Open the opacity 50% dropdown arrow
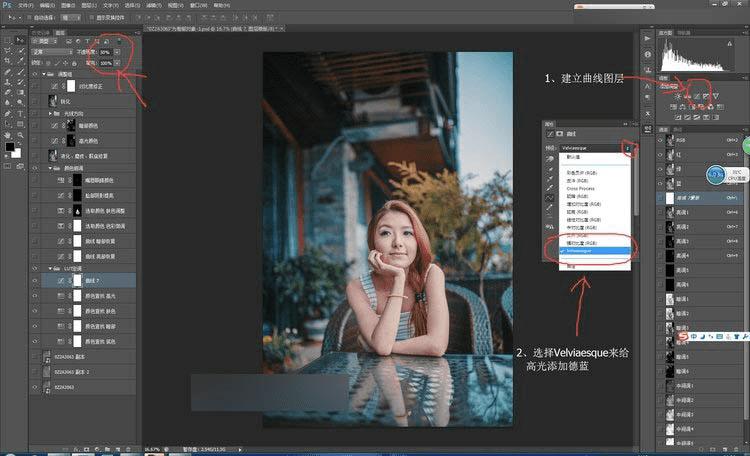 pos(117,52)
